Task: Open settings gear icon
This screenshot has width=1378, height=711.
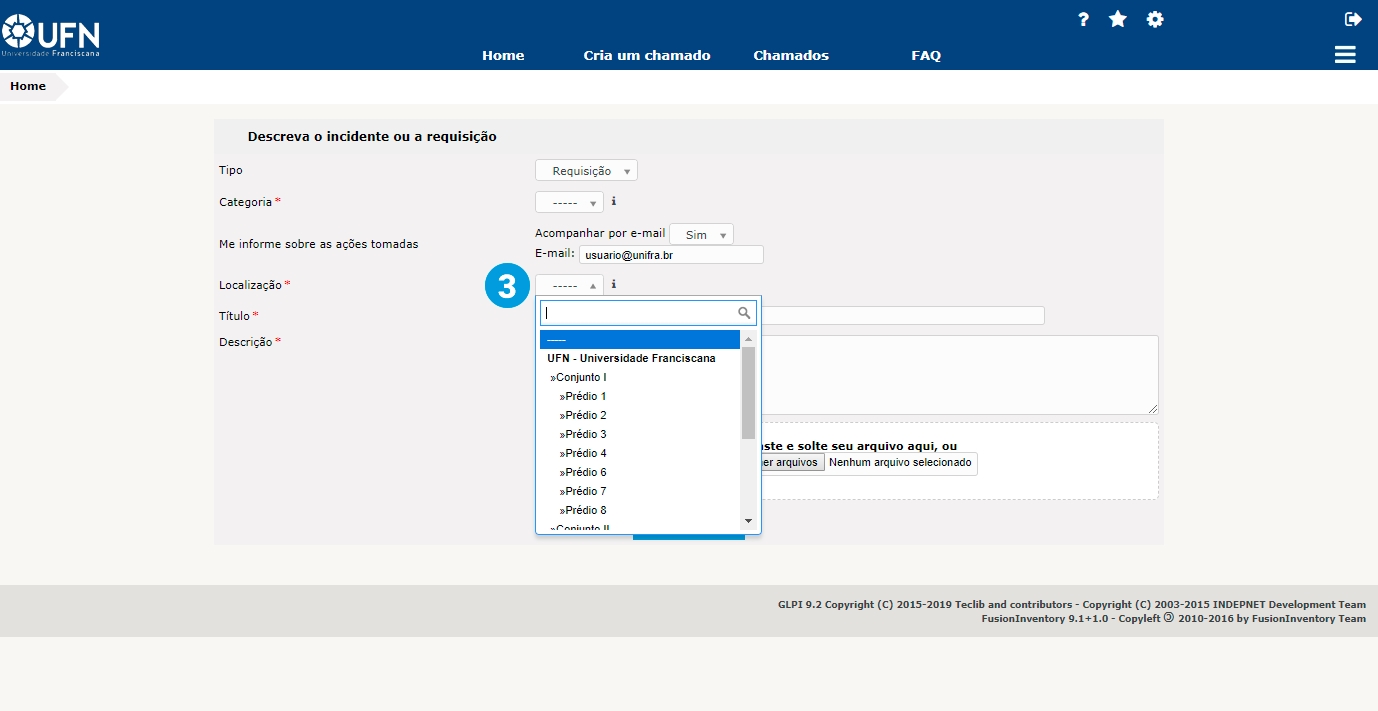Action: coord(1155,19)
